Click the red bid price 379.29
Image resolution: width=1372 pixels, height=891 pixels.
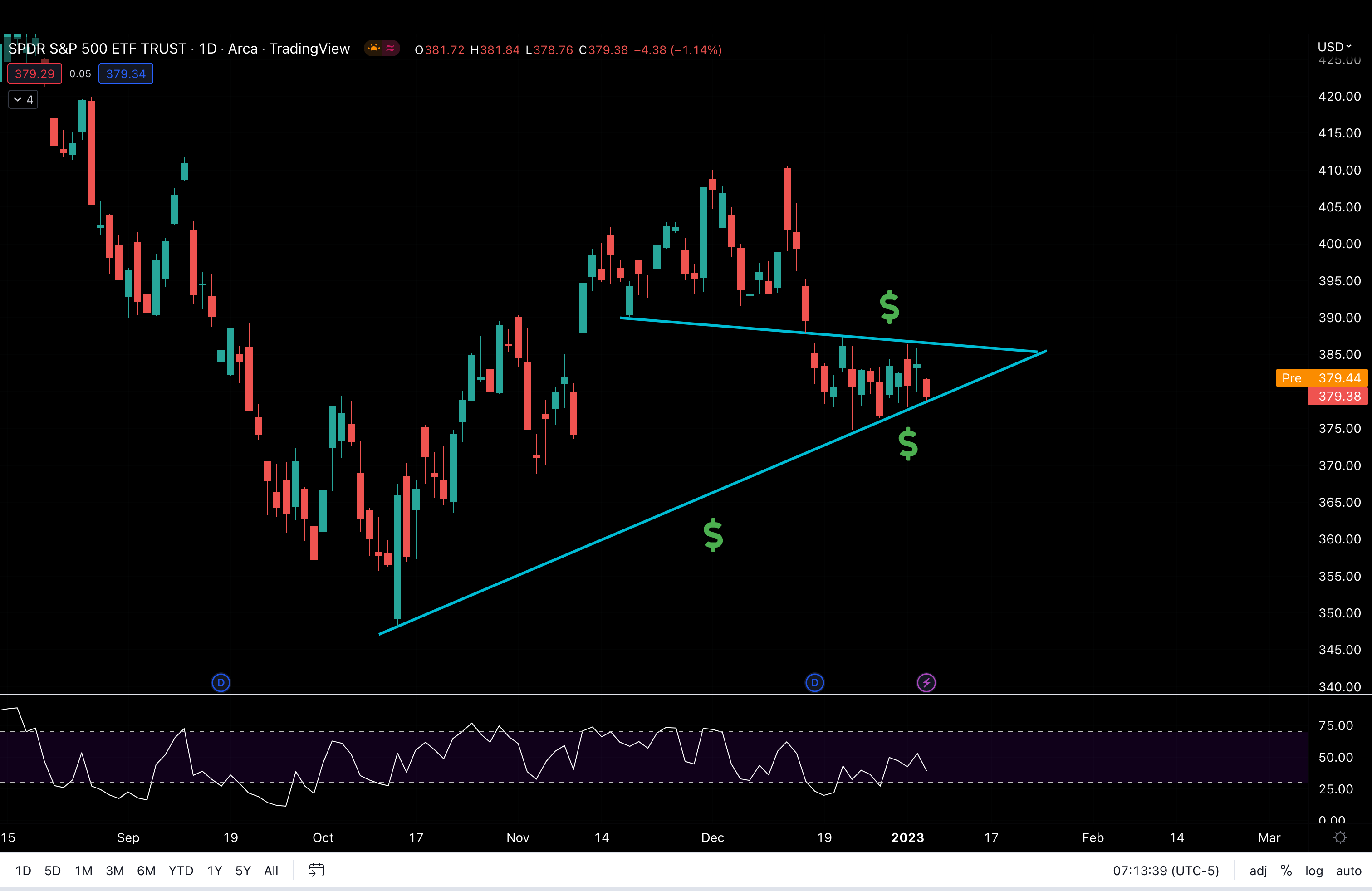[x=34, y=73]
